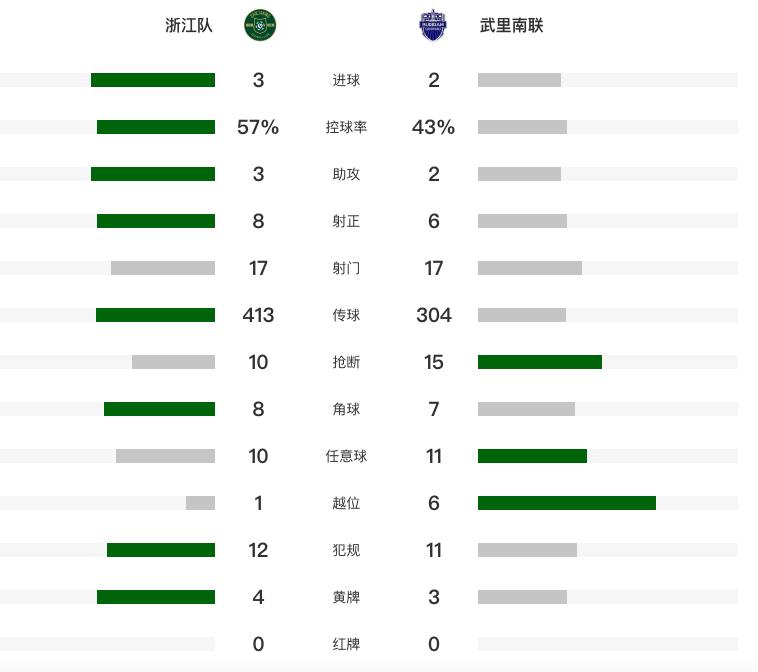The width and height of the screenshot is (758, 672).
Task: Click Zhejiang's green 进球 bar
Action: (153, 80)
